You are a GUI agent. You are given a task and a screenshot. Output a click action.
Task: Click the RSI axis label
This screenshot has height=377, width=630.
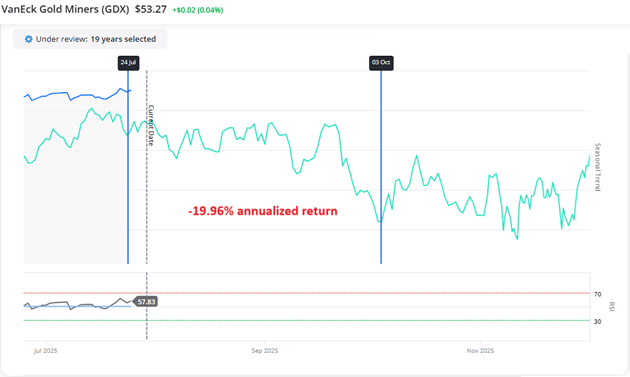coord(612,306)
